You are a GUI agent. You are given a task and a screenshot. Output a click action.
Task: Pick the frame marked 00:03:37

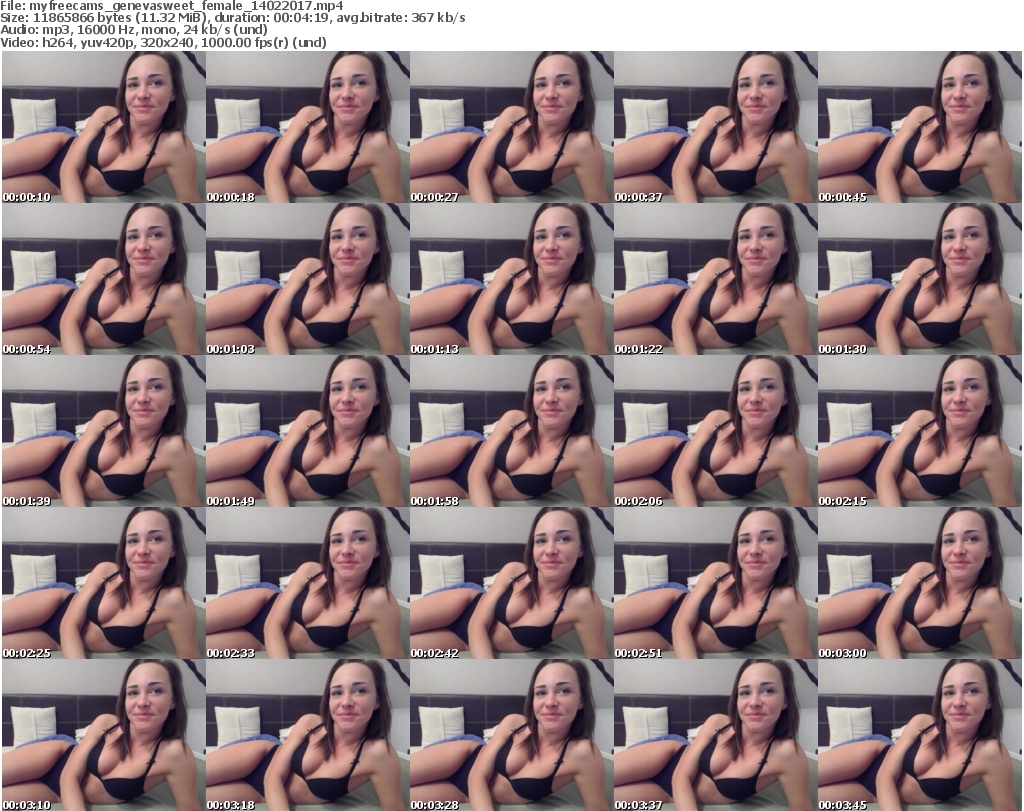[715, 735]
